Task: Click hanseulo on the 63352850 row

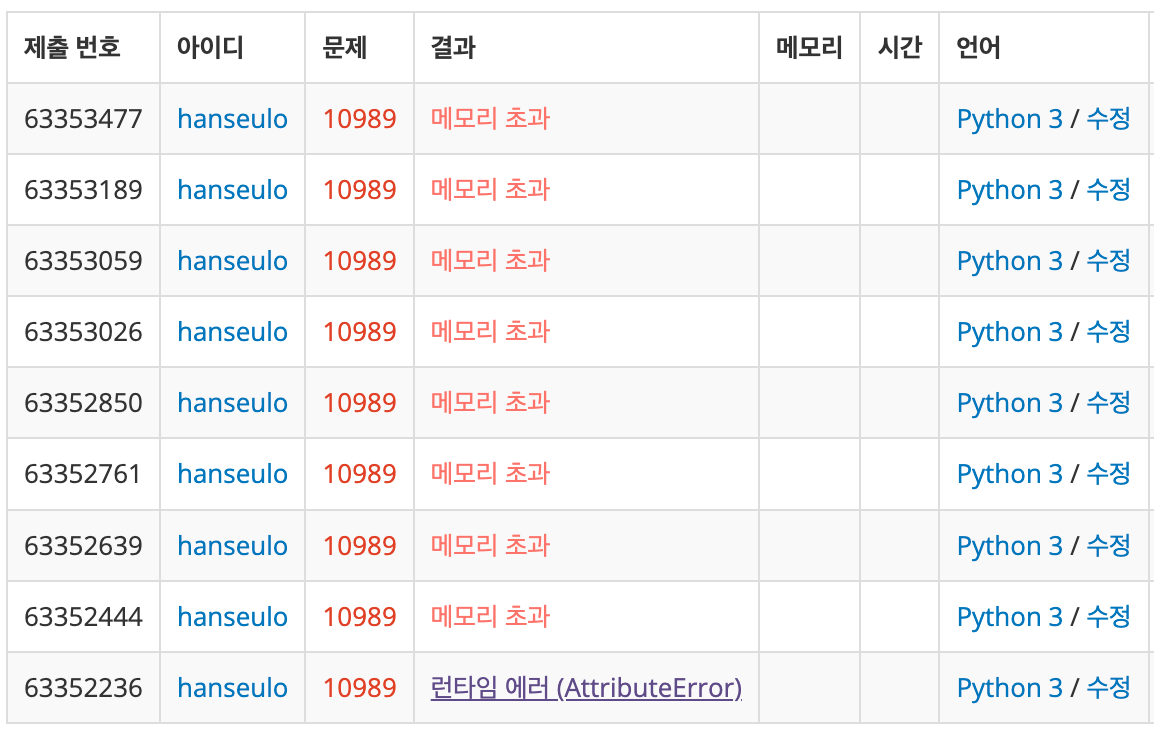Action: [x=232, y=403]
